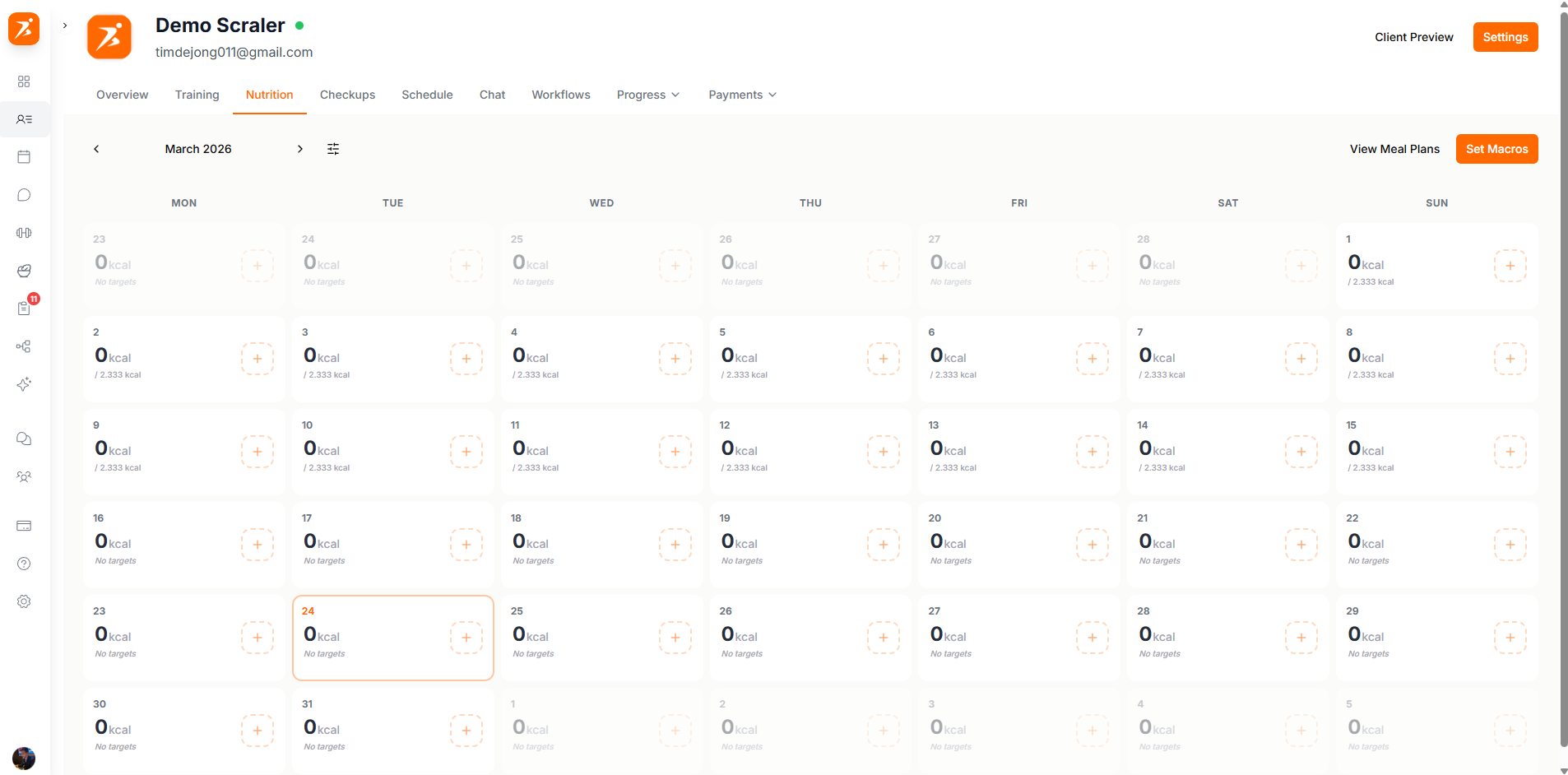
Task: Open the dumbbell training icon in sidebar
Action: pyautogui.click(x=24, y=233)
